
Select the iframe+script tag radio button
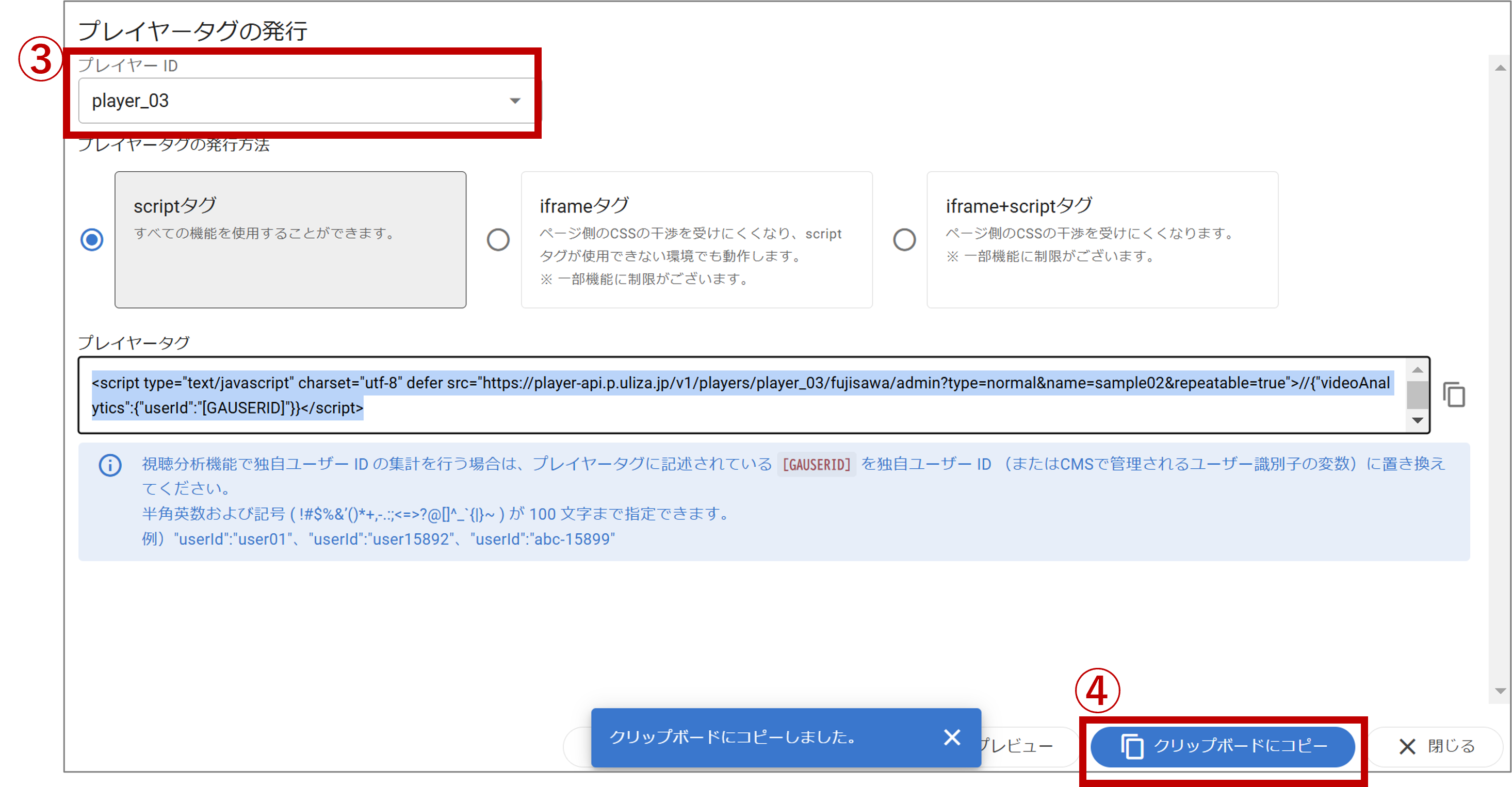pyautogui.click(x=904, y=239)
